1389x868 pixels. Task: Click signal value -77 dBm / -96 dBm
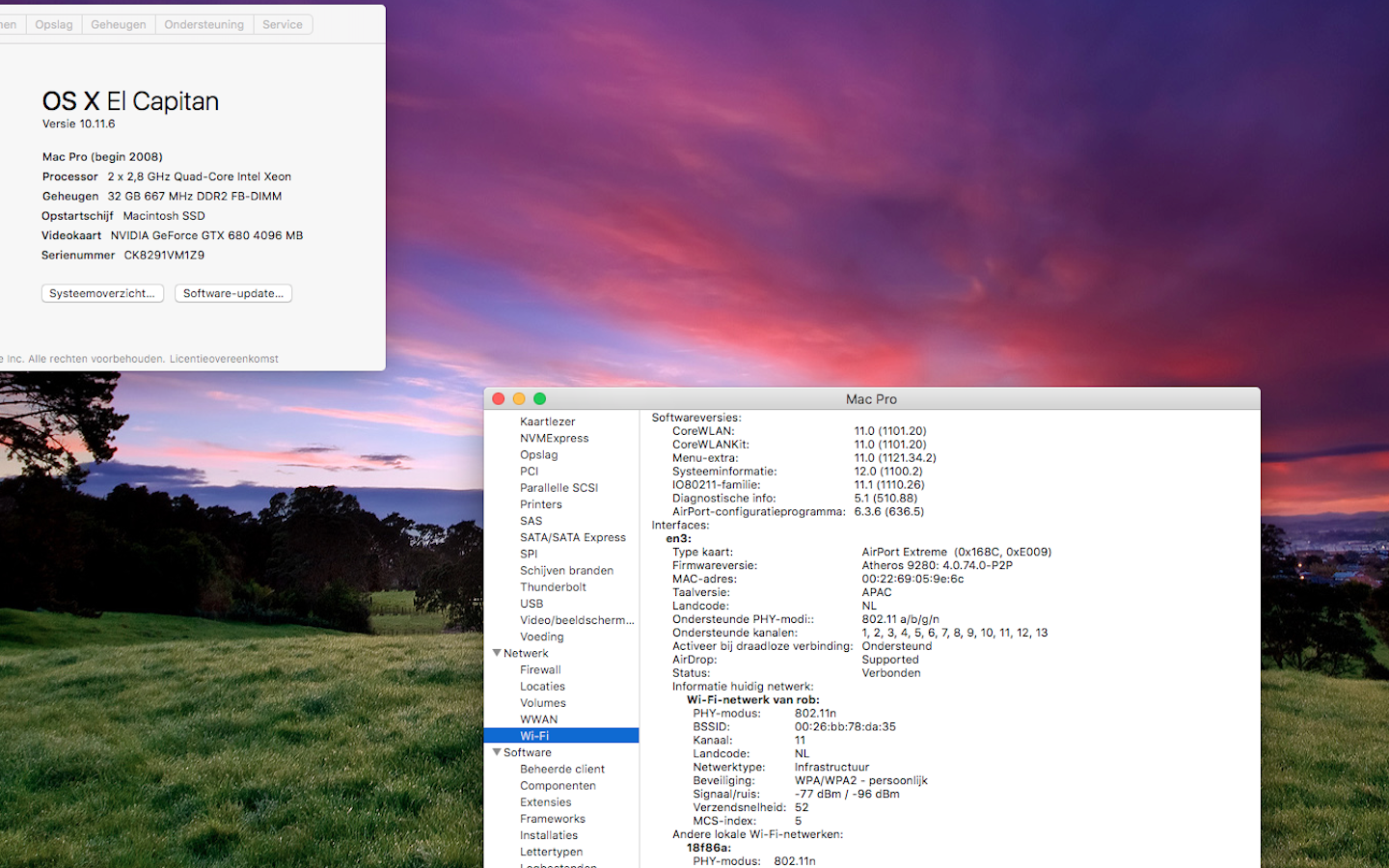click(847, 795)
